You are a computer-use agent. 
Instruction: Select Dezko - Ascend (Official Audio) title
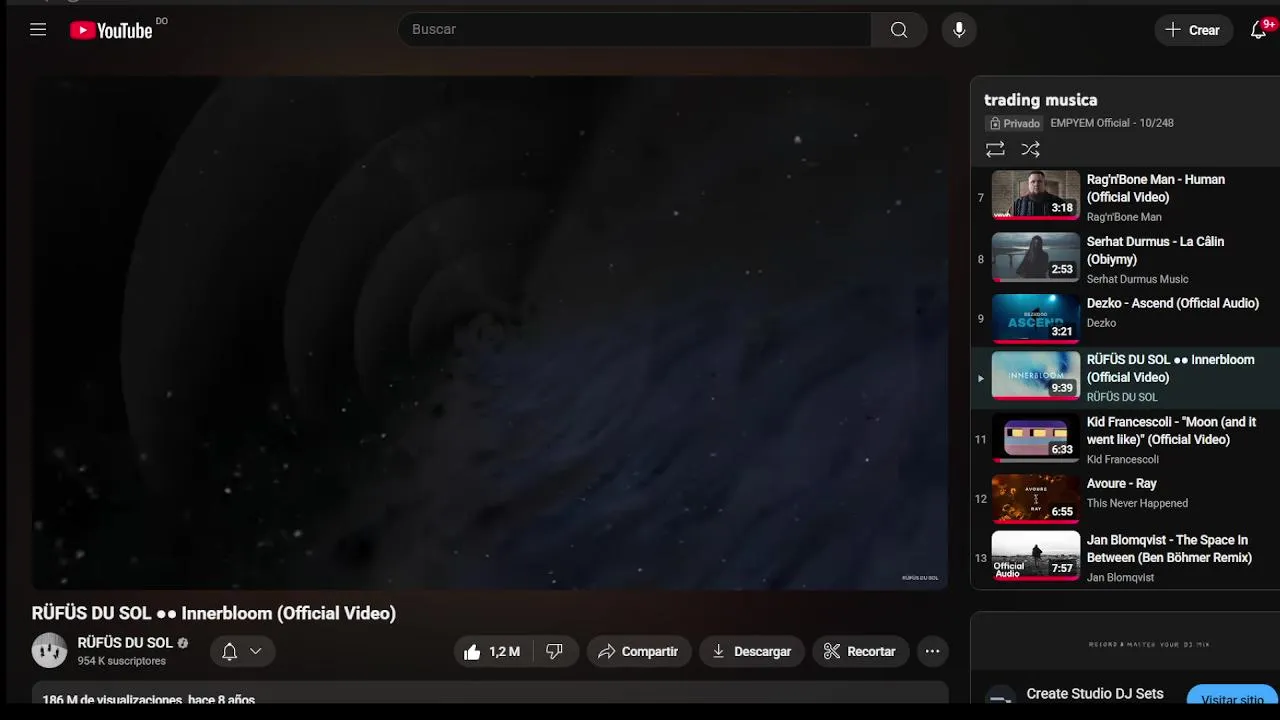click(x=1173, y=303)
